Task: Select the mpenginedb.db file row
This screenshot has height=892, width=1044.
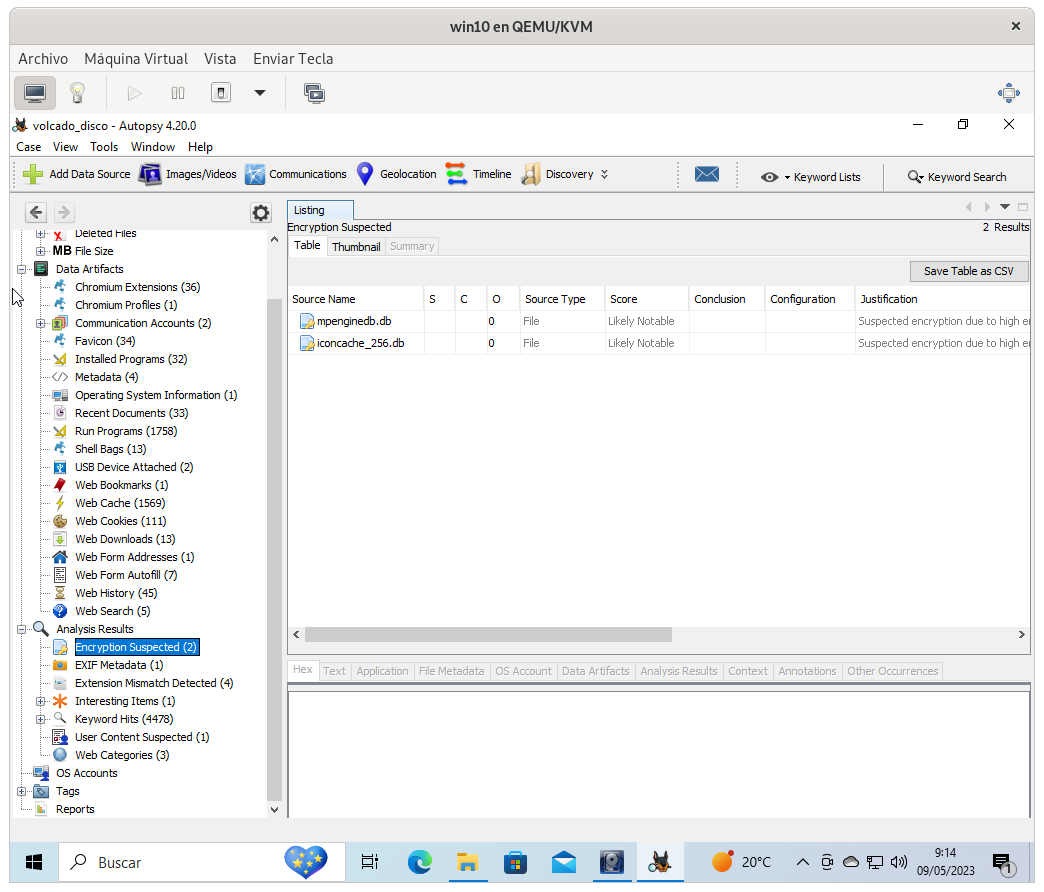Action: tap(353, 321)
